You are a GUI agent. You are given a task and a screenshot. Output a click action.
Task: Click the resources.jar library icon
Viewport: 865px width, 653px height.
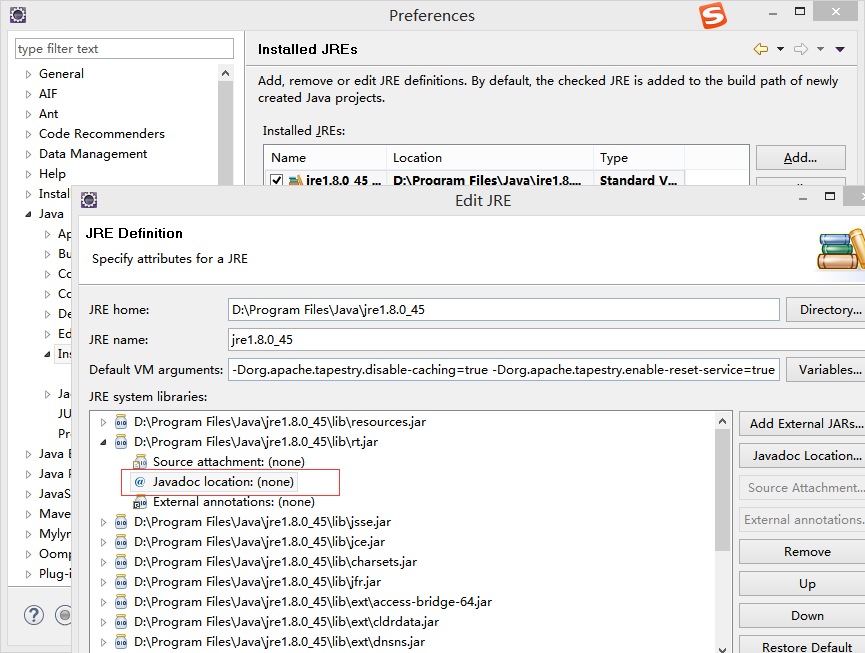[121, 421]
